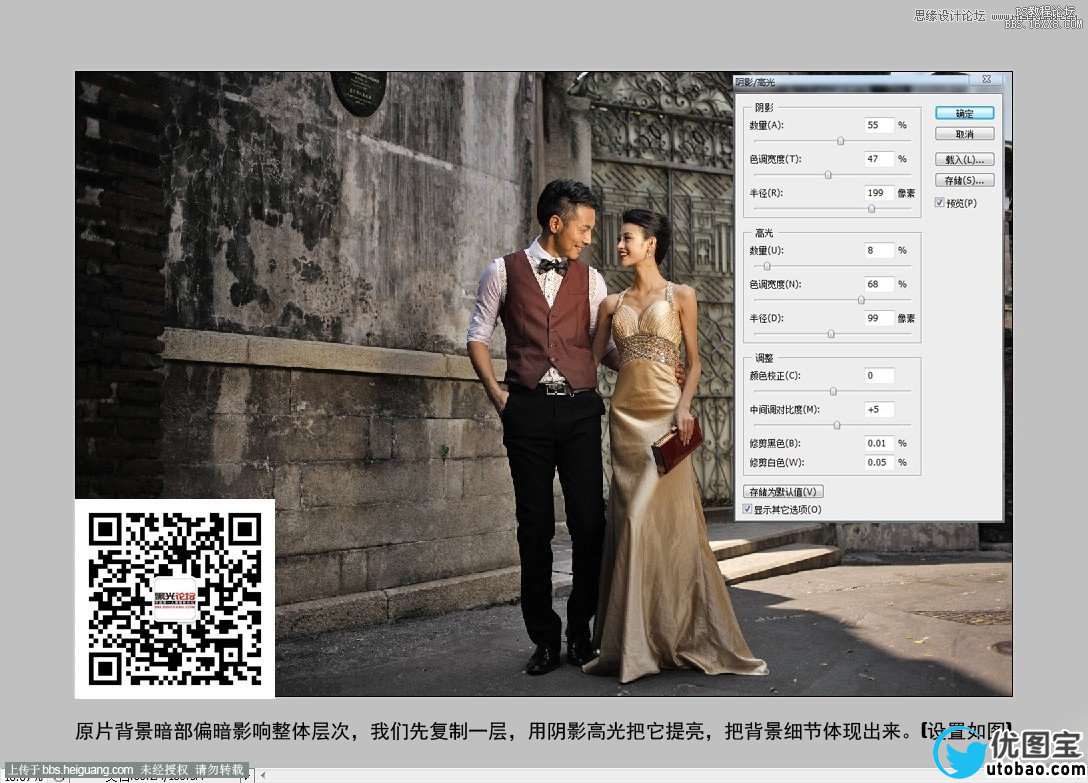Click the highlights 数量(U) field showing 8
Screen dimensions: 1088x783
(879, 250)
